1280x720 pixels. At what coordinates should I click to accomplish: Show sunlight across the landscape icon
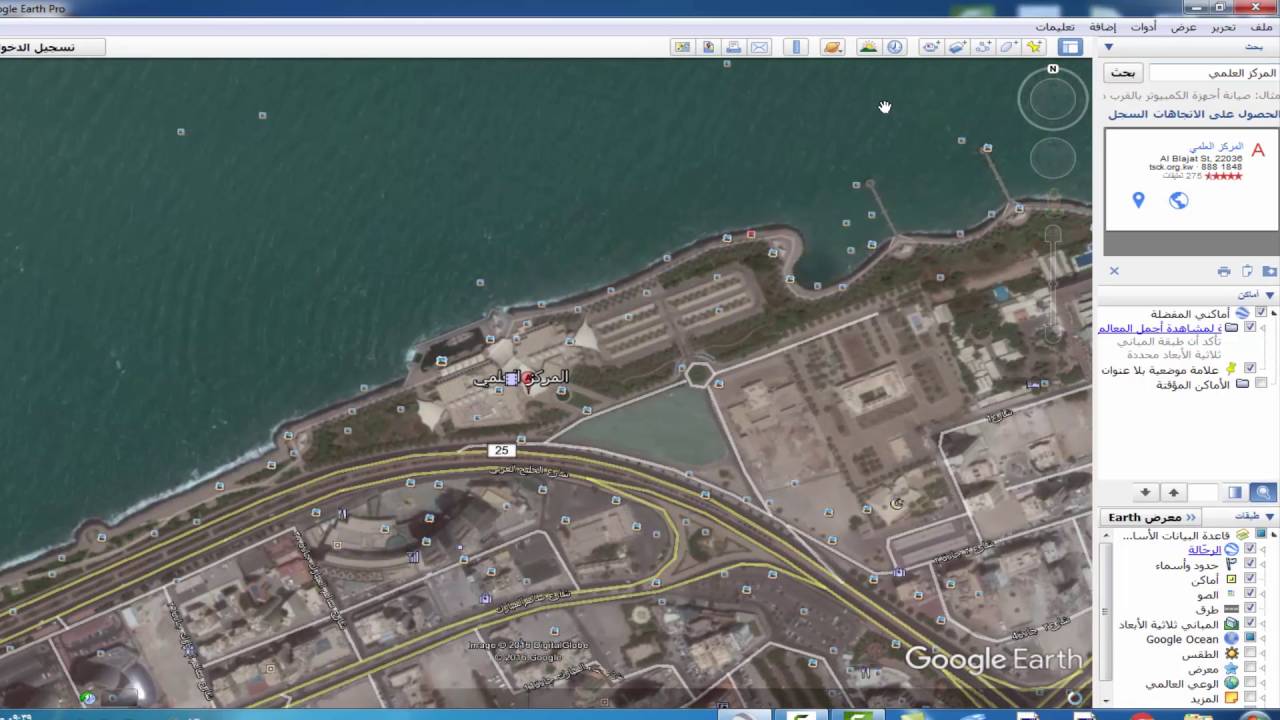click(x=868, y=47)
